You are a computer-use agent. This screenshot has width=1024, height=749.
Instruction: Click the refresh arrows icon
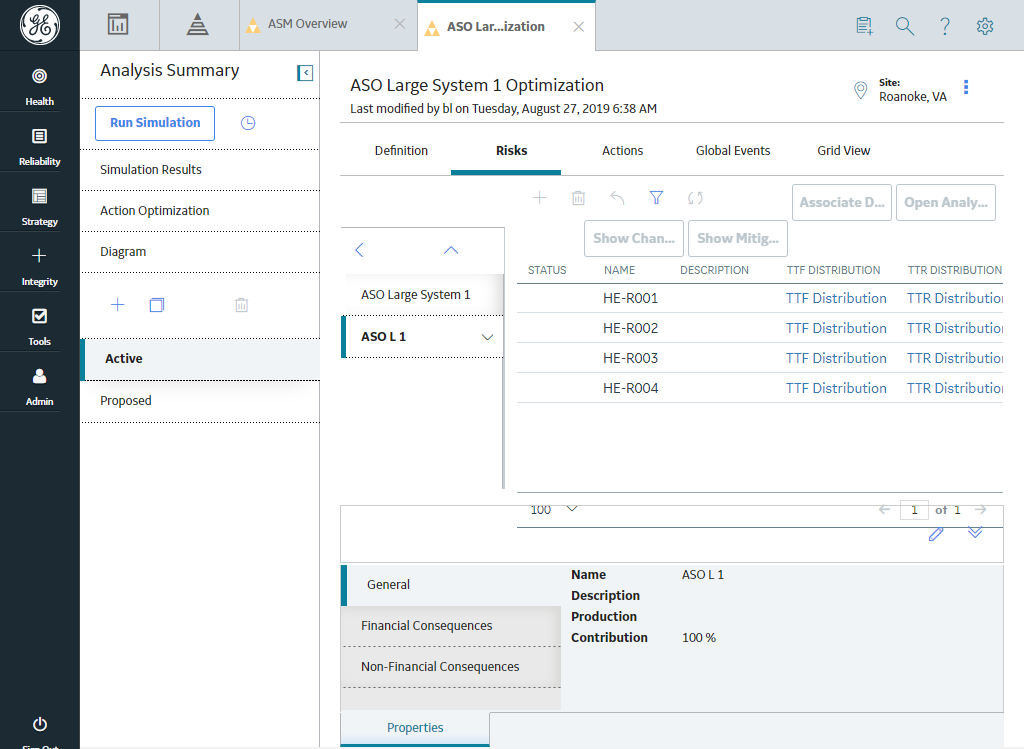pyautogui.click(x=696, y=198)
